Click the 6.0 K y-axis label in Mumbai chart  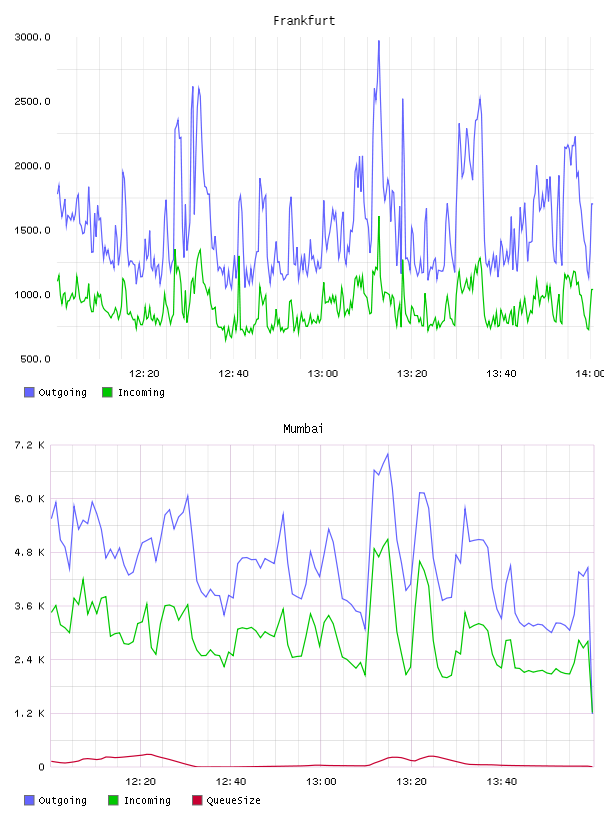[x=30, y=499]
